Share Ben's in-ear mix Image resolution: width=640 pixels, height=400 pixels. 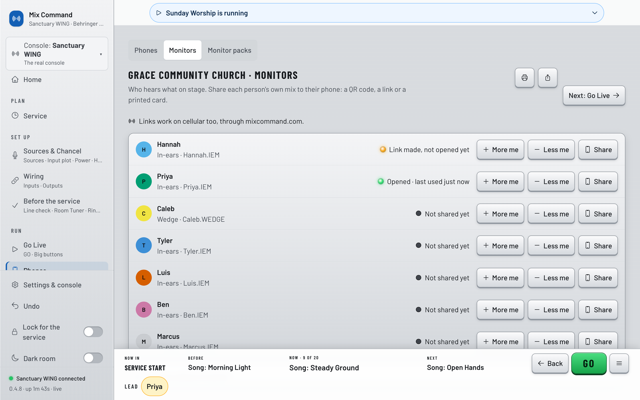[x=598, y=309]
